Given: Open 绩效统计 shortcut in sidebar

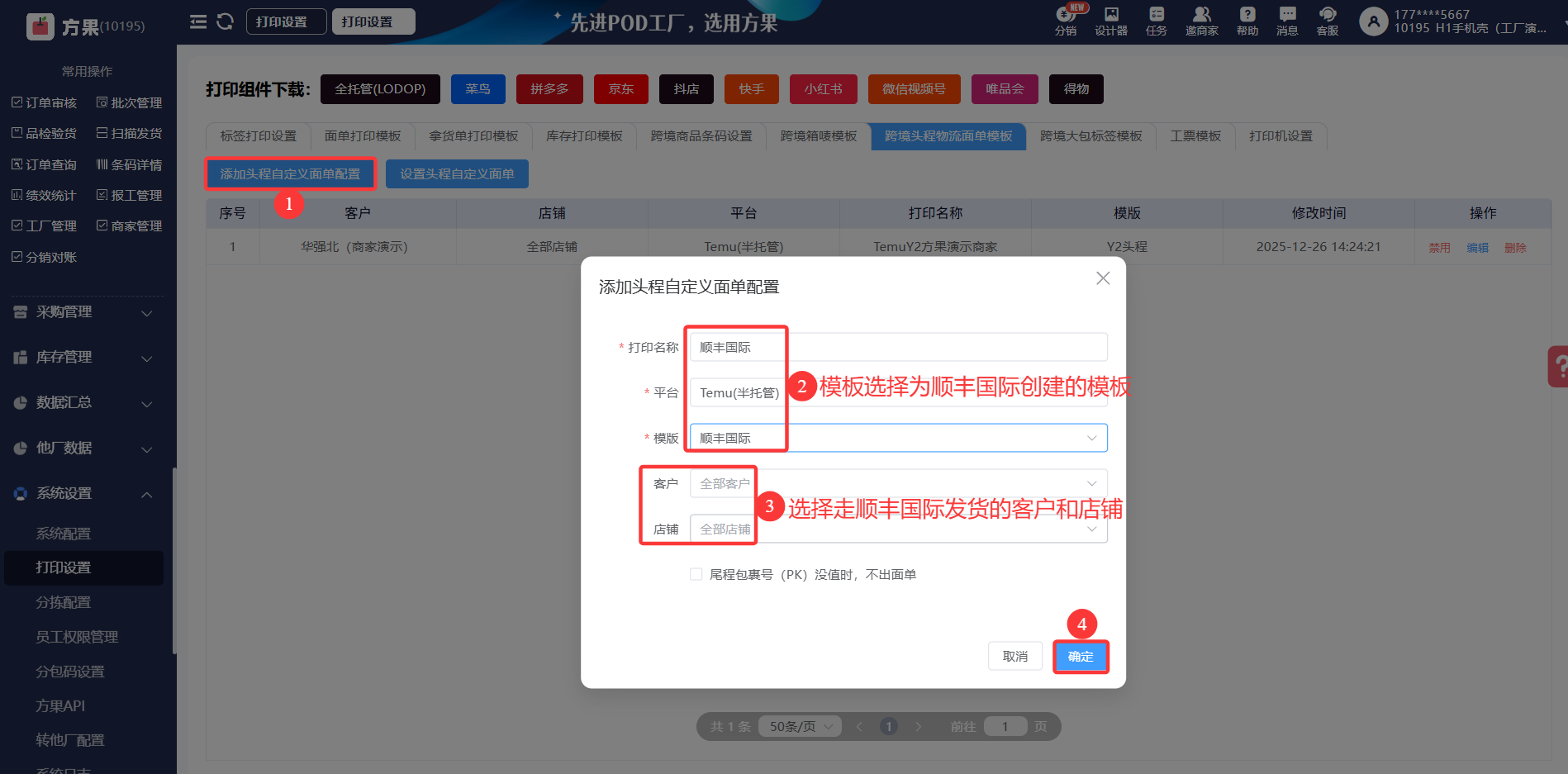Looking at the screenshot, I should point(45,195).
